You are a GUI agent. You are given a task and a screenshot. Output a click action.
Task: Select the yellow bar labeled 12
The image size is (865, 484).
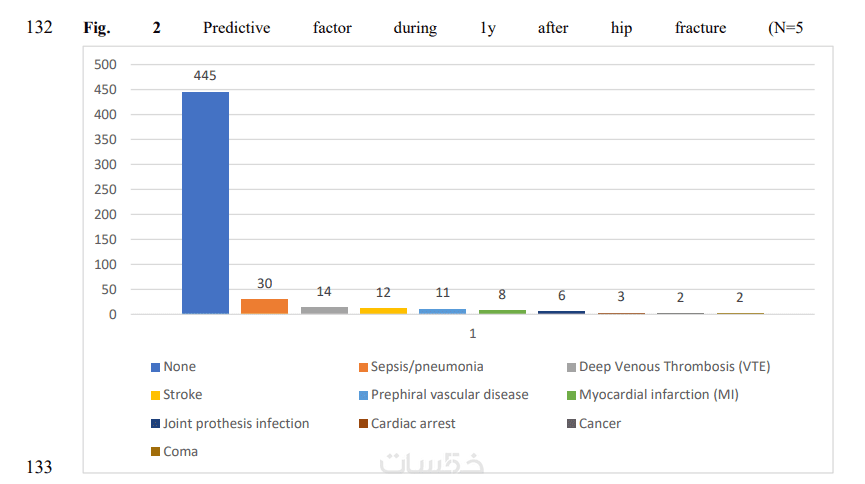click(383, 311)
